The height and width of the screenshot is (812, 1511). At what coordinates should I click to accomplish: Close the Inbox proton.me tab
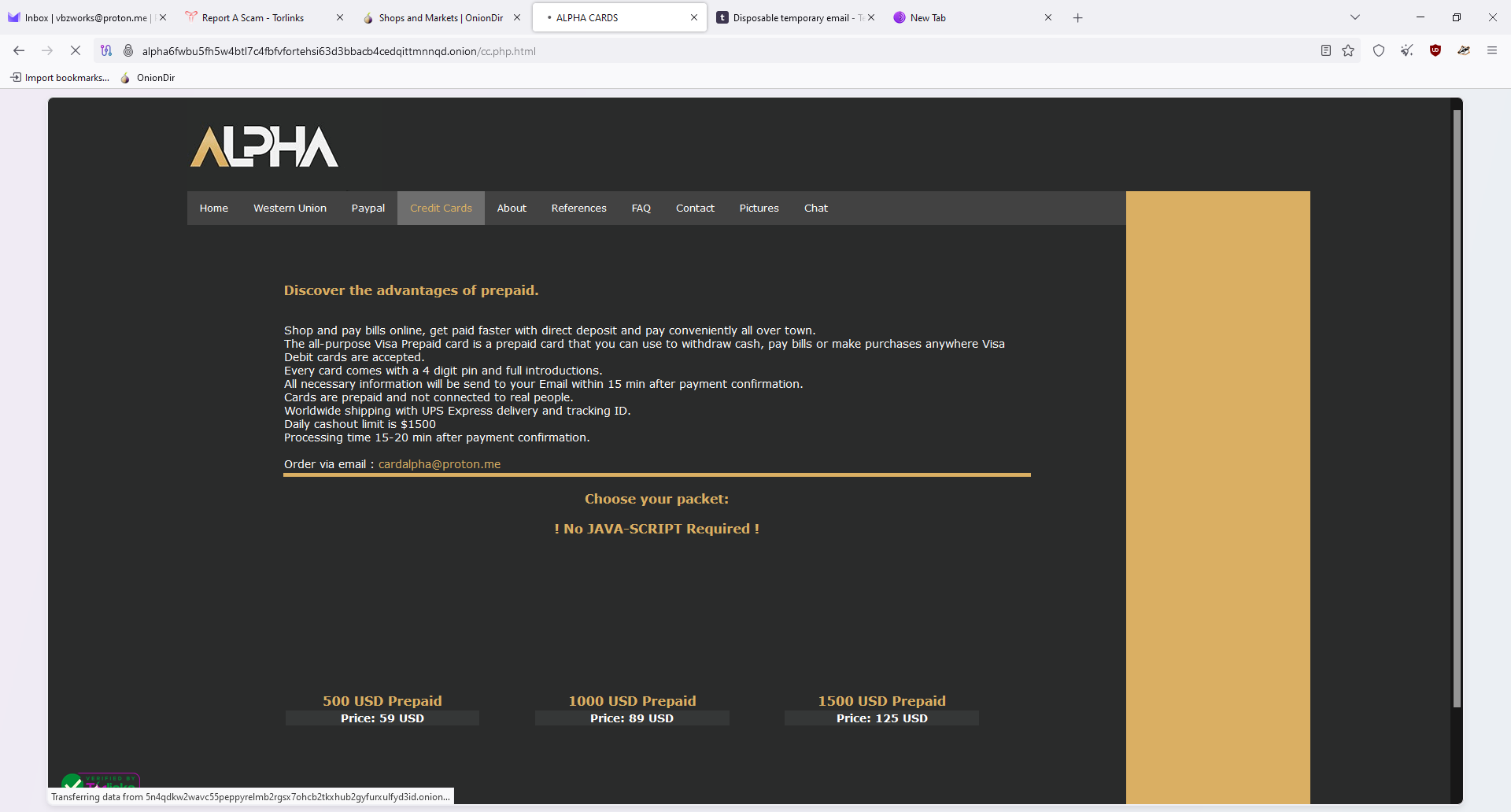(x=163, y=17)
